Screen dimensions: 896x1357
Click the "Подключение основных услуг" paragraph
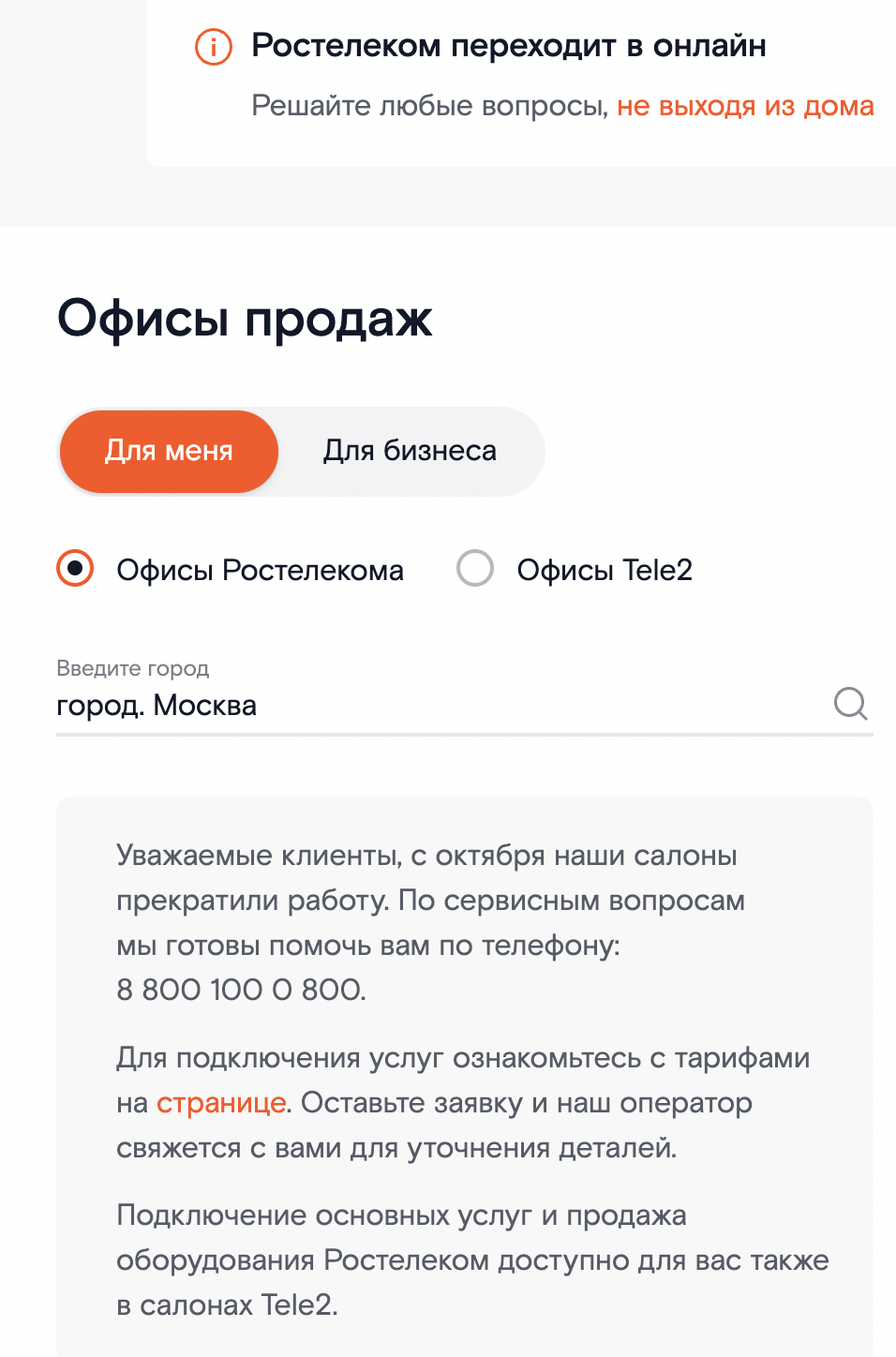pyautogui.click(x=401, y=1215)
